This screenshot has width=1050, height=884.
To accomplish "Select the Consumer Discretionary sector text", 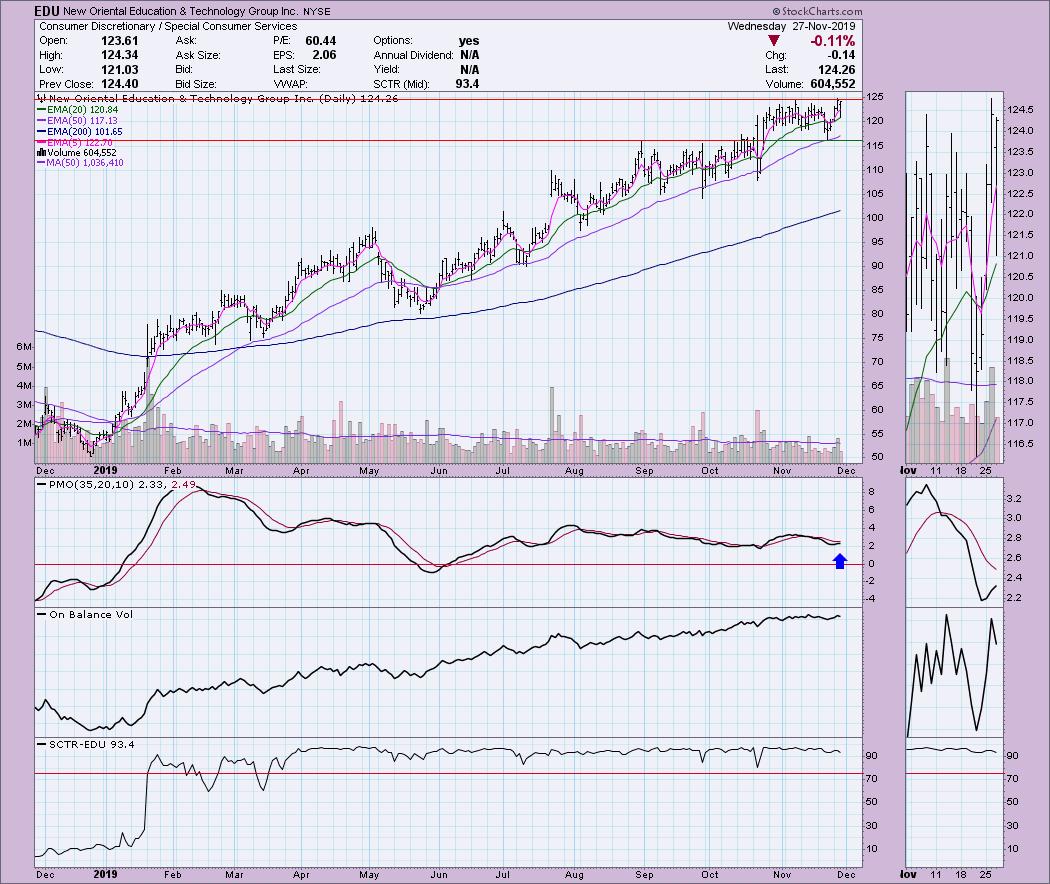I will 98,26.
